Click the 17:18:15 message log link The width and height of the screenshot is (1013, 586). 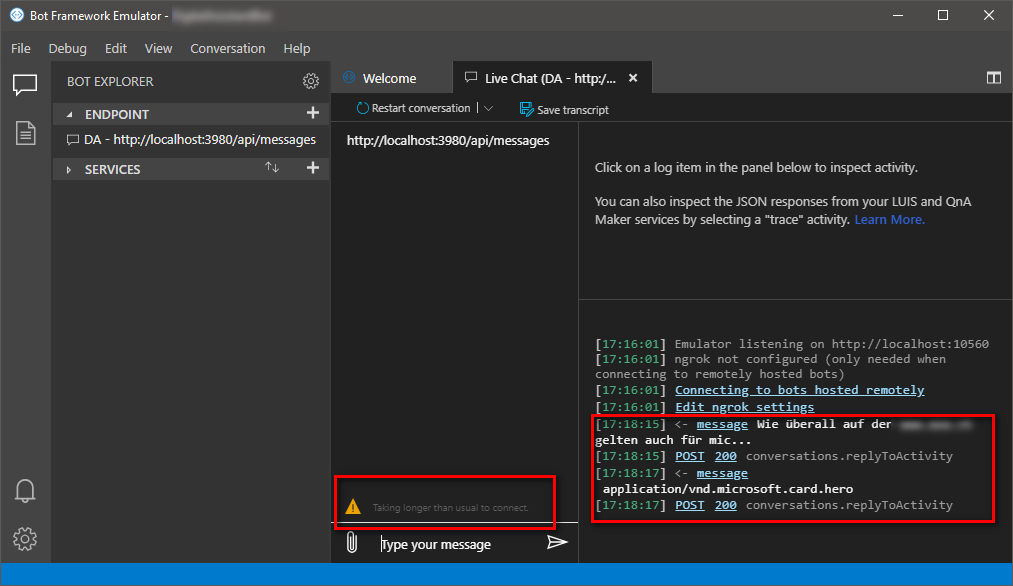point(722,424)
